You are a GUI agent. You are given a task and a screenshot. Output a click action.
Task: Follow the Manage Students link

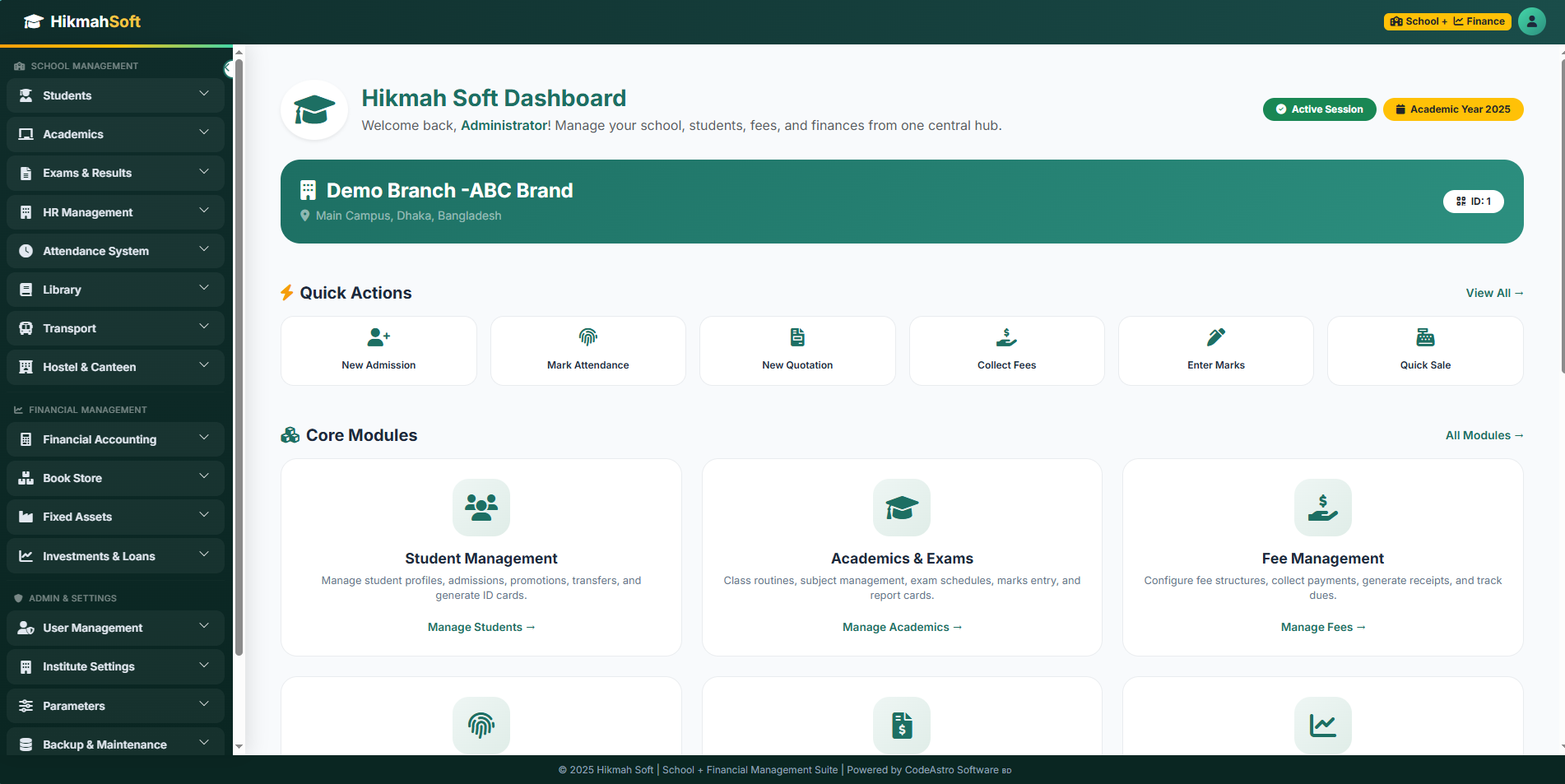click(x=481, y=627)
